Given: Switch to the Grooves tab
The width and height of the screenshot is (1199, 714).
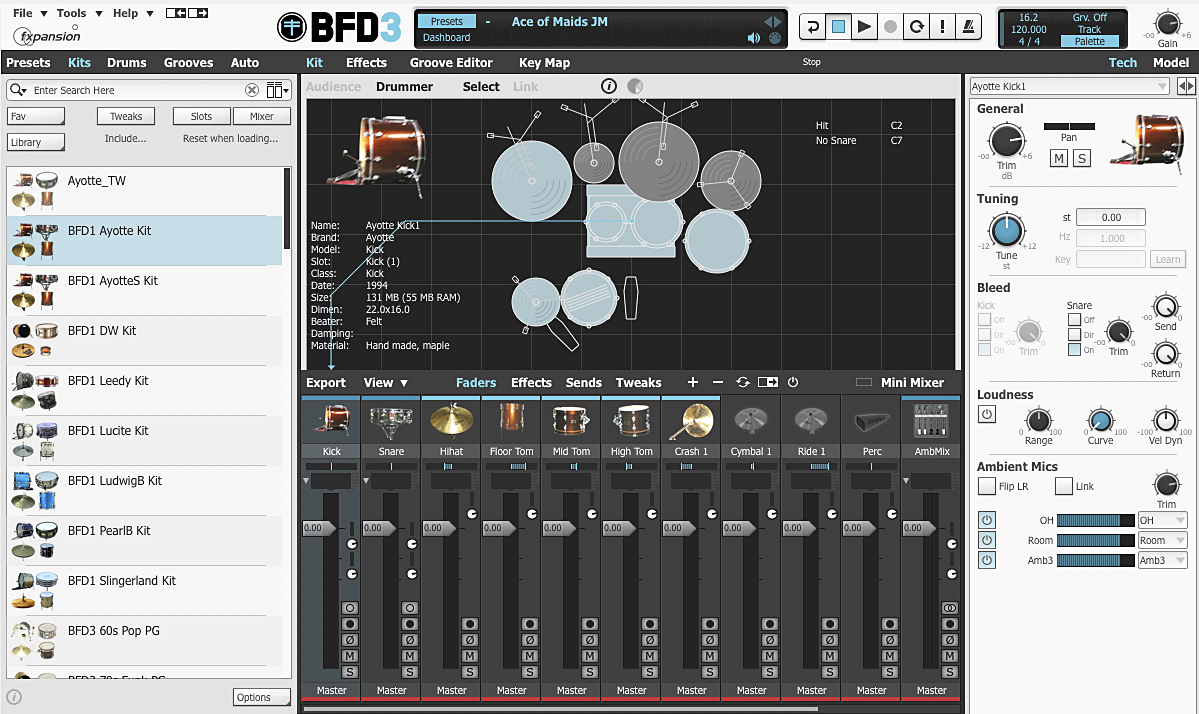Looking at the screenshot, I should point(188,63).
